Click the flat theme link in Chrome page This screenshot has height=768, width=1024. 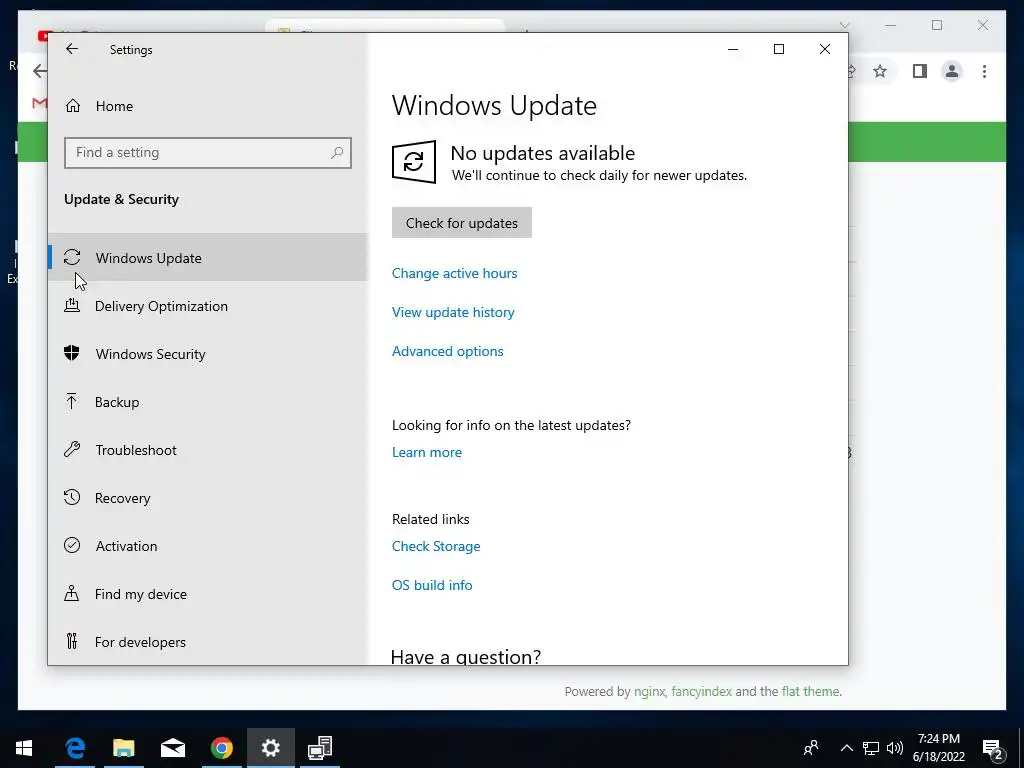click(810, 691)
